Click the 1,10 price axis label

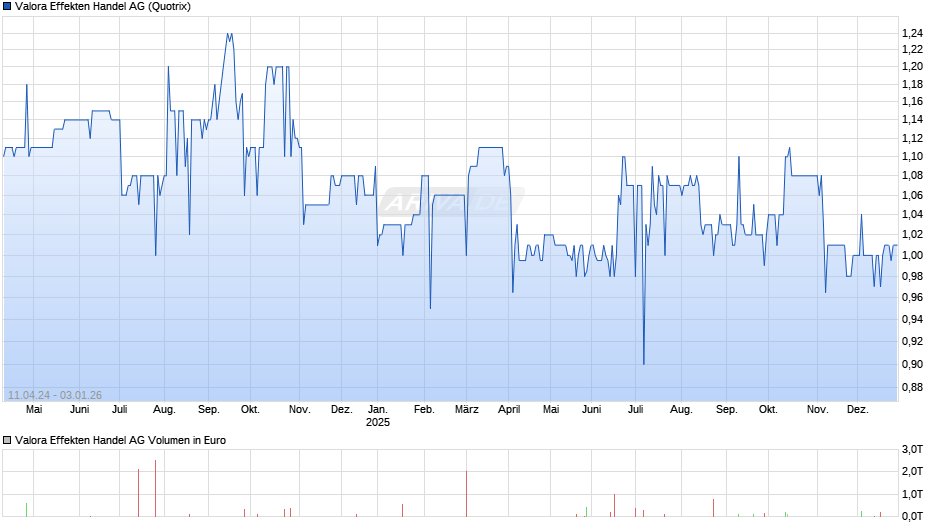click(912, 157)
